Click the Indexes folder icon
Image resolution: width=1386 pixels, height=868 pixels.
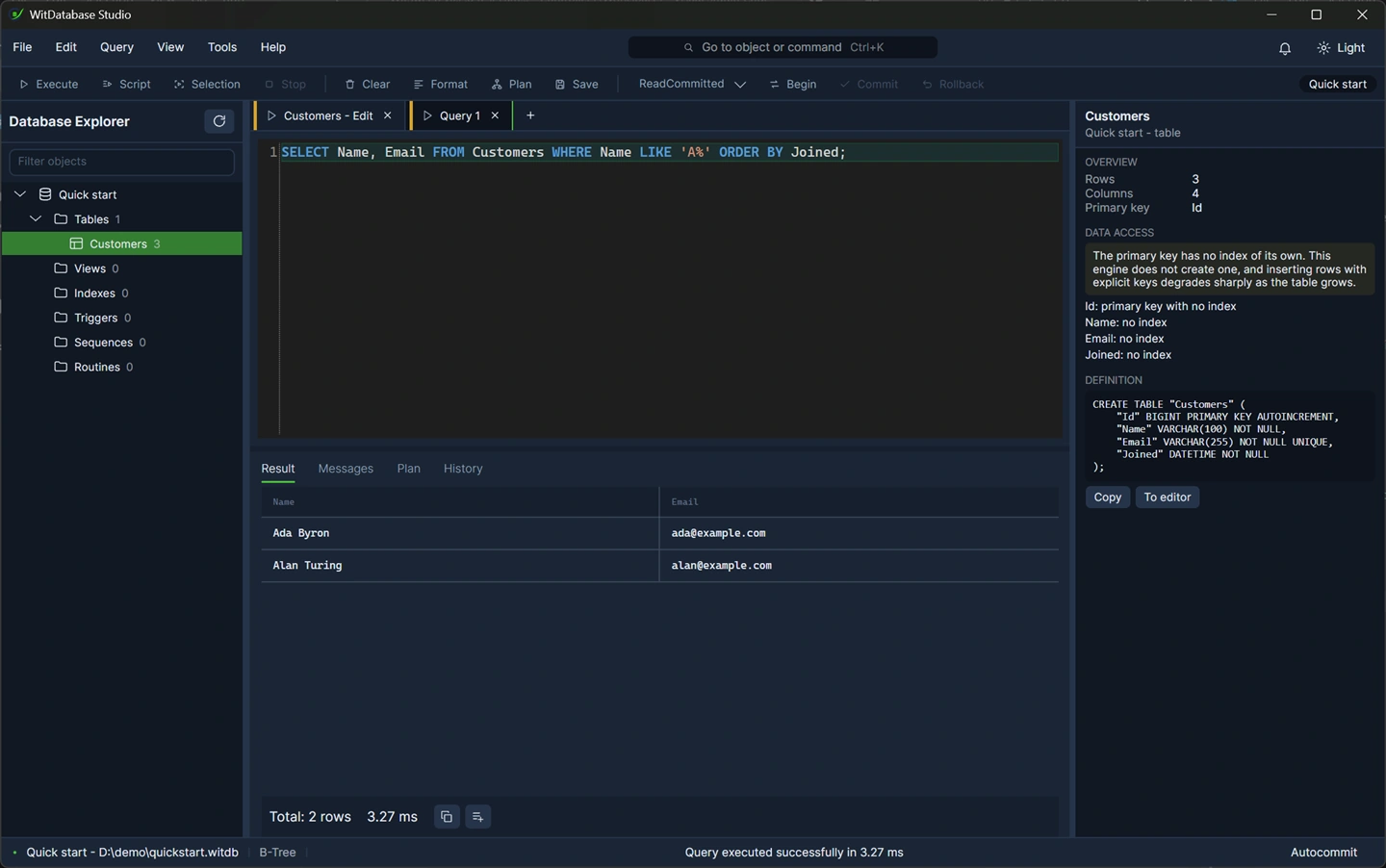point(61,294)
